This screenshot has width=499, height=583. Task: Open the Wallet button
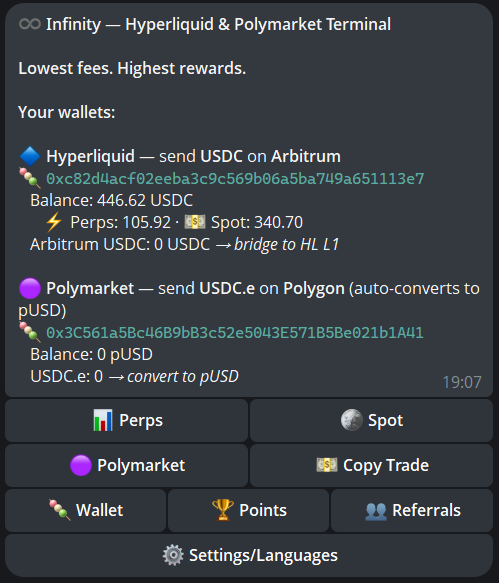[x=86, y=510]
